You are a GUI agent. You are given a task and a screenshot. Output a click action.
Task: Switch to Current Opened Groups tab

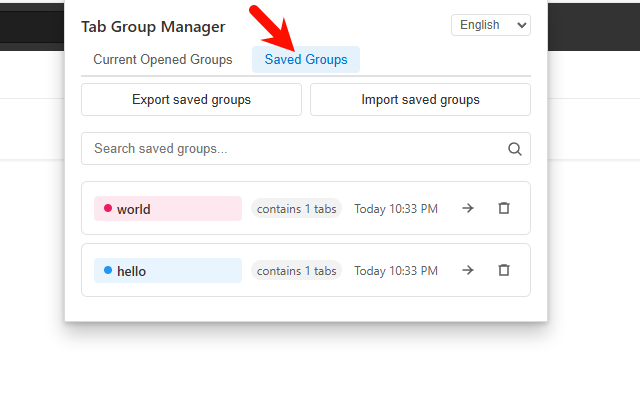coord(163,60)
